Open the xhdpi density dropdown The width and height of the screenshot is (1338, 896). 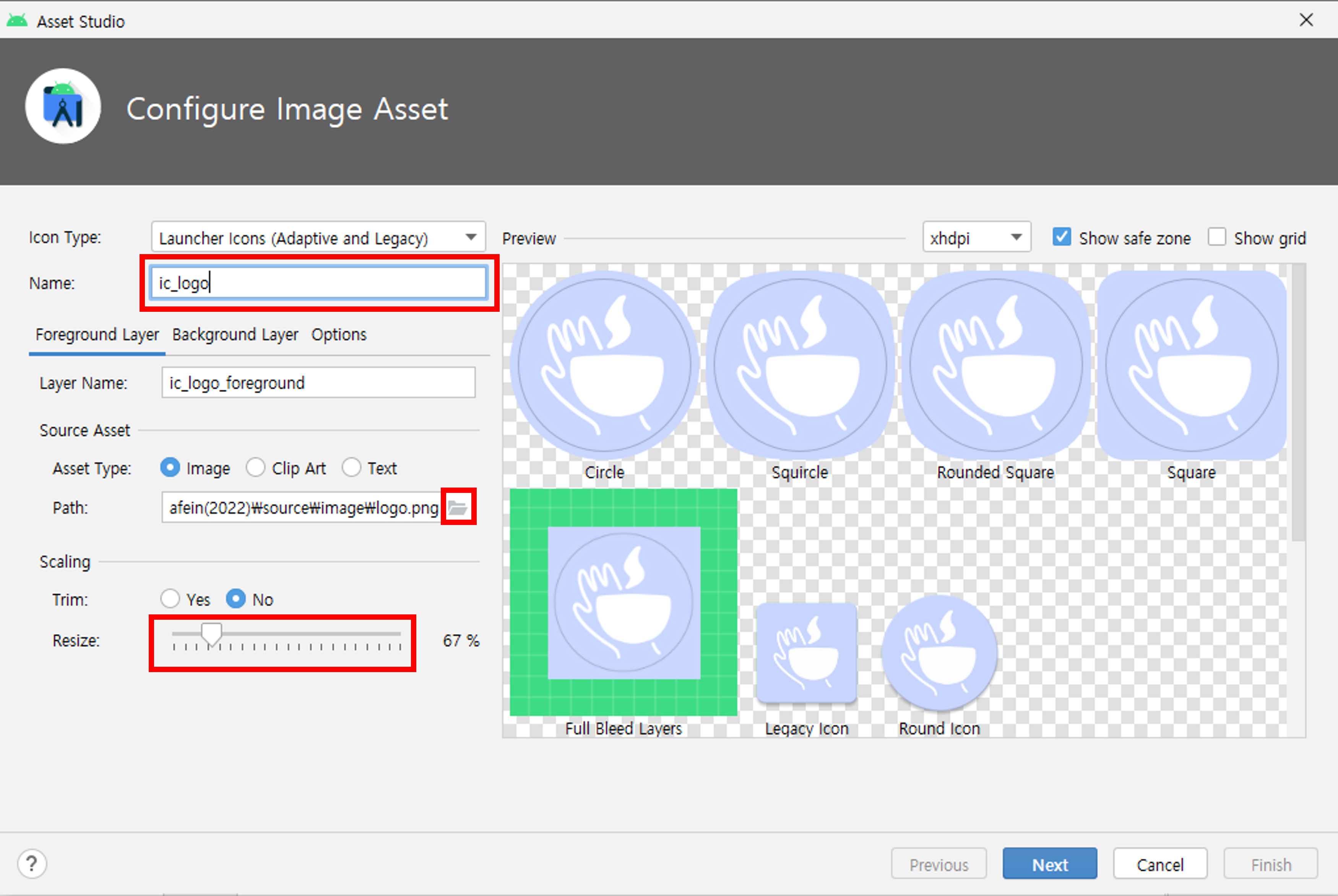976,237
